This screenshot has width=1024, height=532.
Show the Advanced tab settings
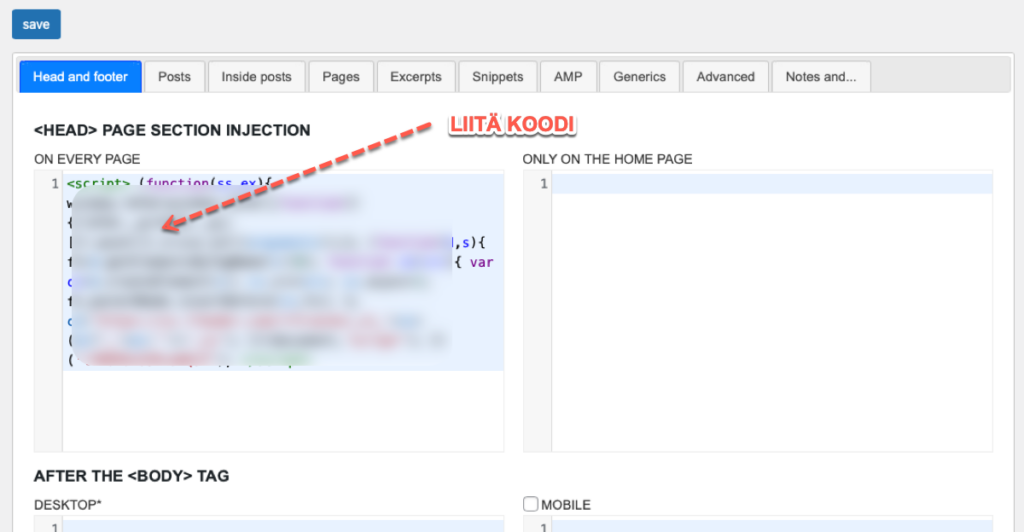click(x=725, y=77)
